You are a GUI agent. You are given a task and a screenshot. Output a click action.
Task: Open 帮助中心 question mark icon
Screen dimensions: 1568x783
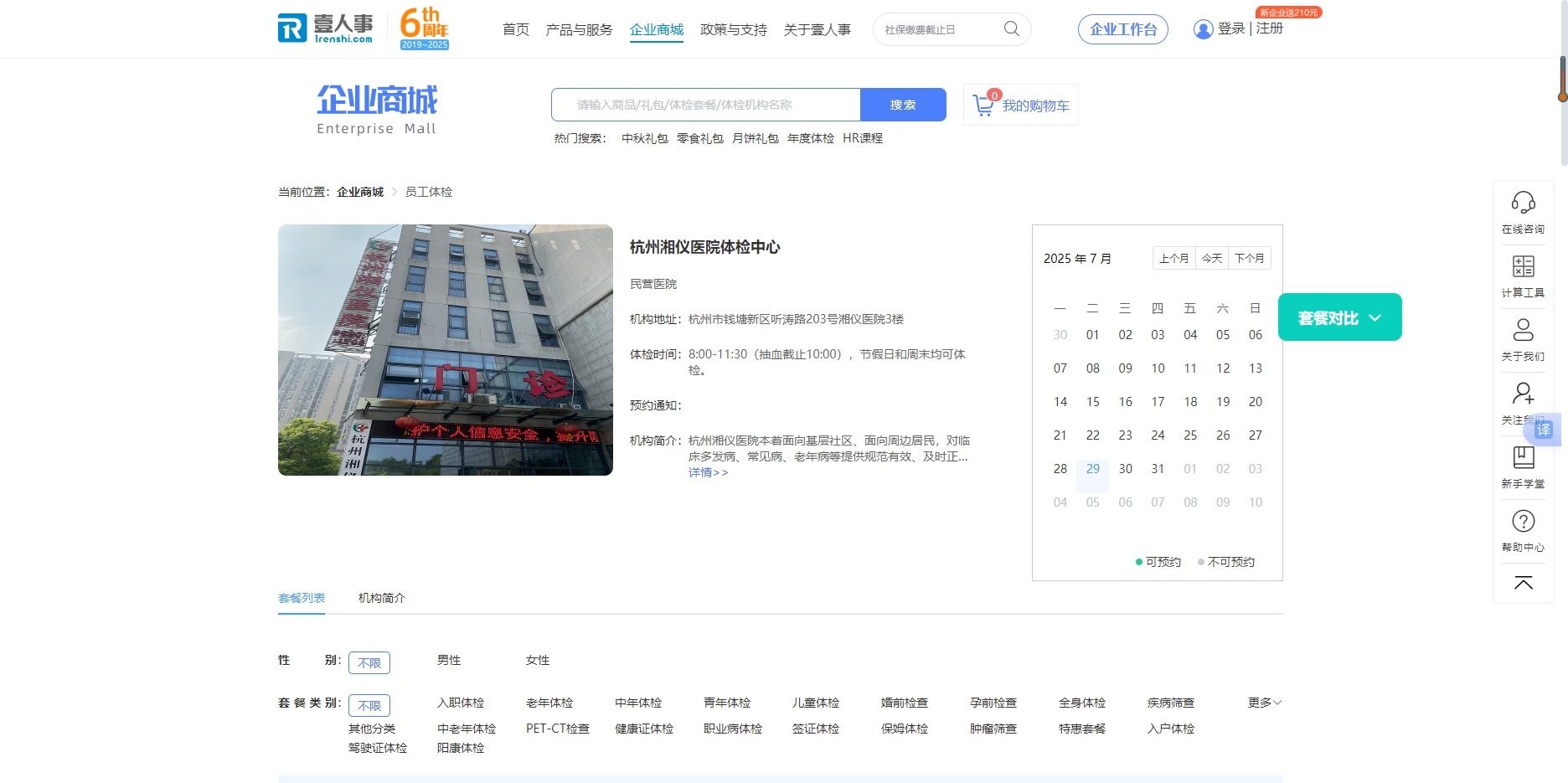coord(1523,521)
